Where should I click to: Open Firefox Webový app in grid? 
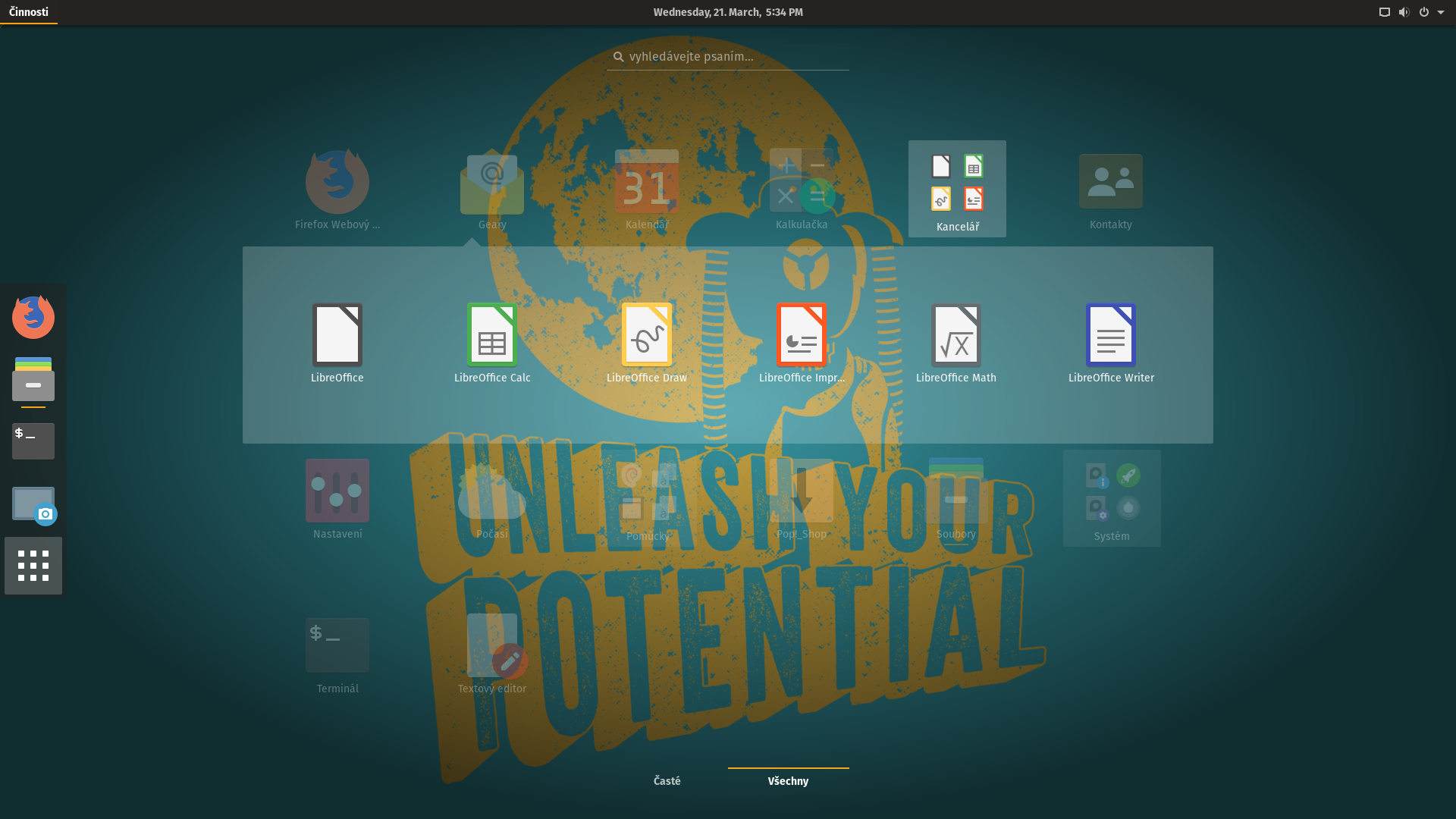click(x=337, y=182)
